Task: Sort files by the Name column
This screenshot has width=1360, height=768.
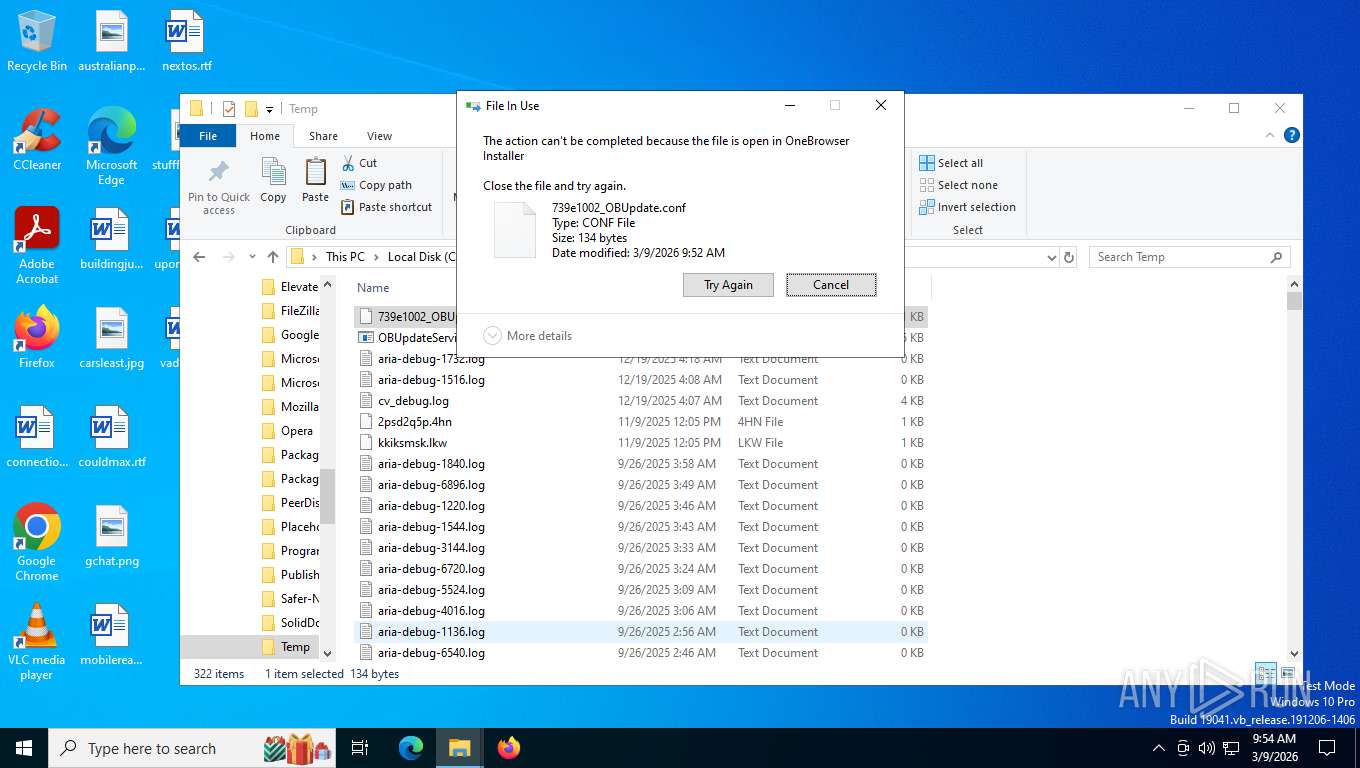Action: point(373,288)
